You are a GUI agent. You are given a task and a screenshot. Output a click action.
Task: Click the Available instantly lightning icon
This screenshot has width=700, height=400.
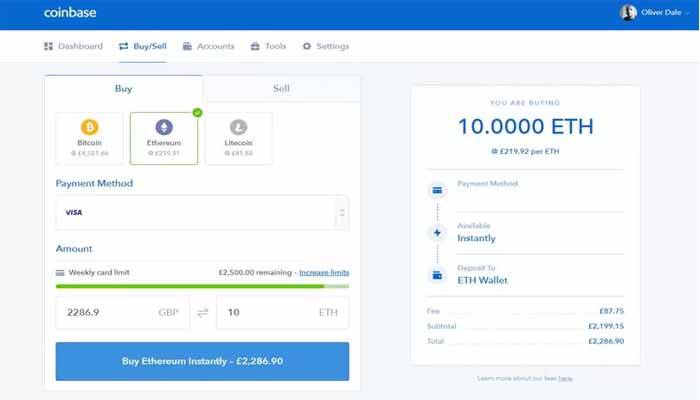[x=438, y=233]
